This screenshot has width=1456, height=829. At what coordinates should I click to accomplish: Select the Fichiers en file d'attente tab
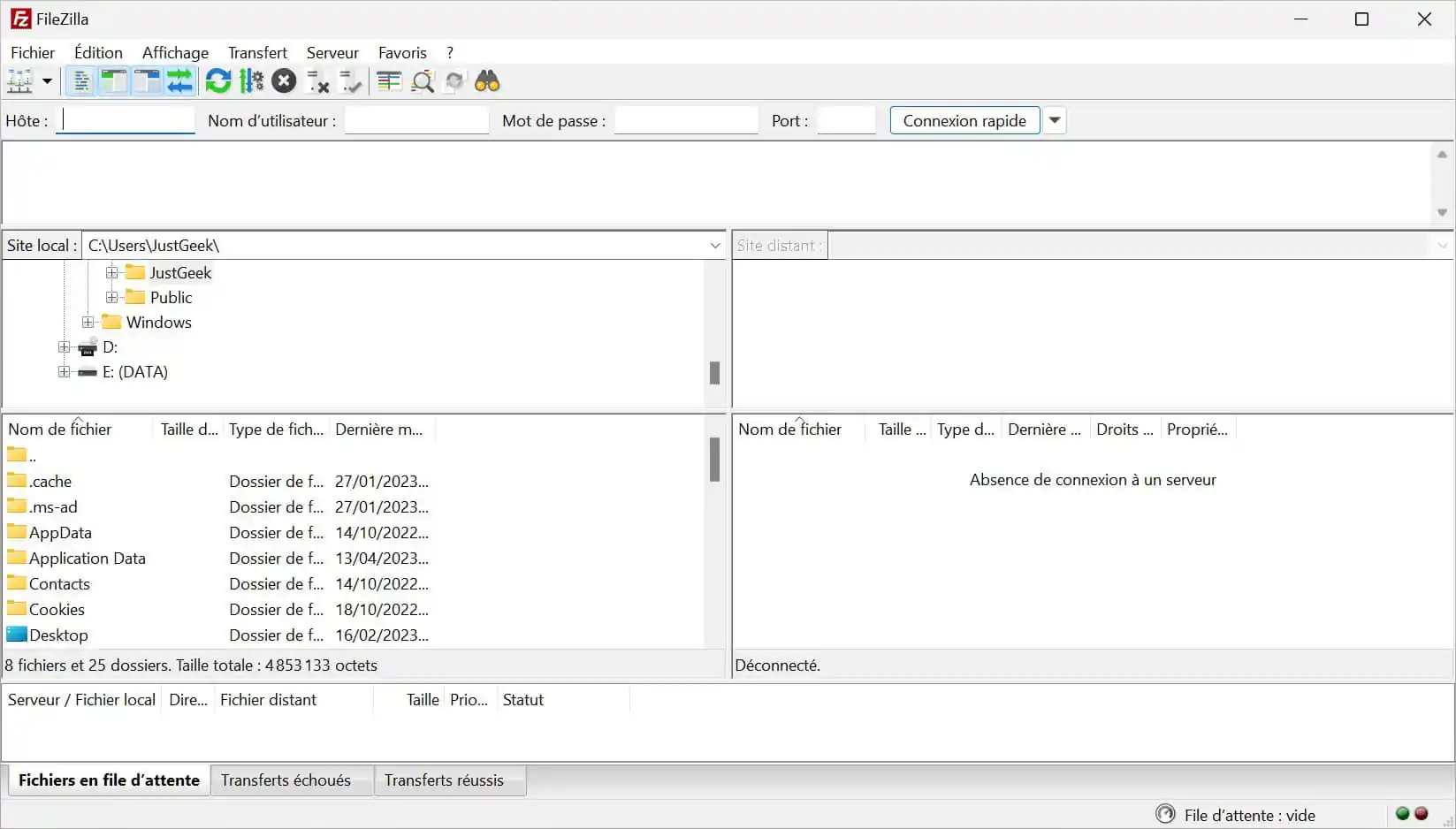click(x=109, y=780)
